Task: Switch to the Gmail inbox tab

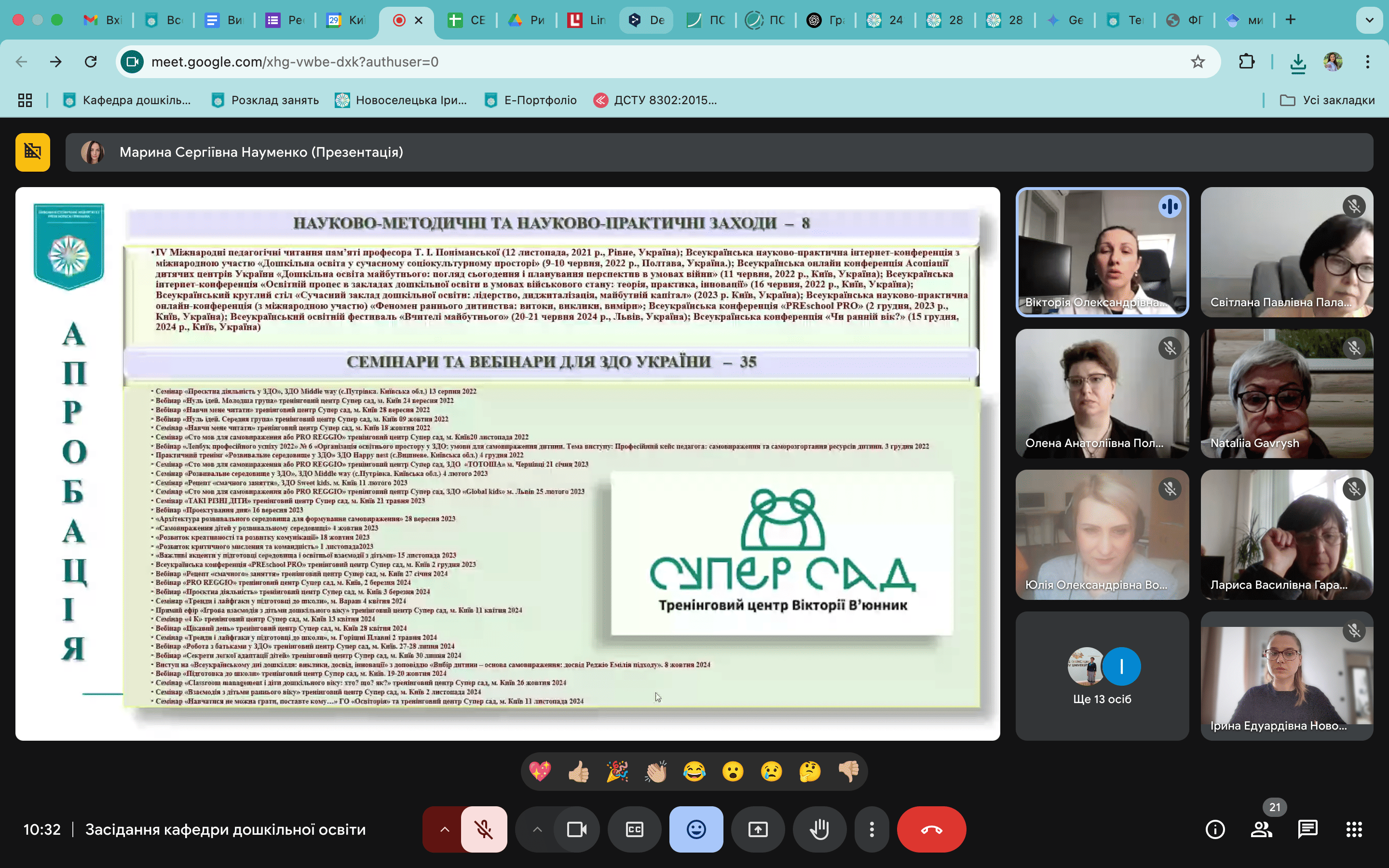Action: [x=102, y=20]
